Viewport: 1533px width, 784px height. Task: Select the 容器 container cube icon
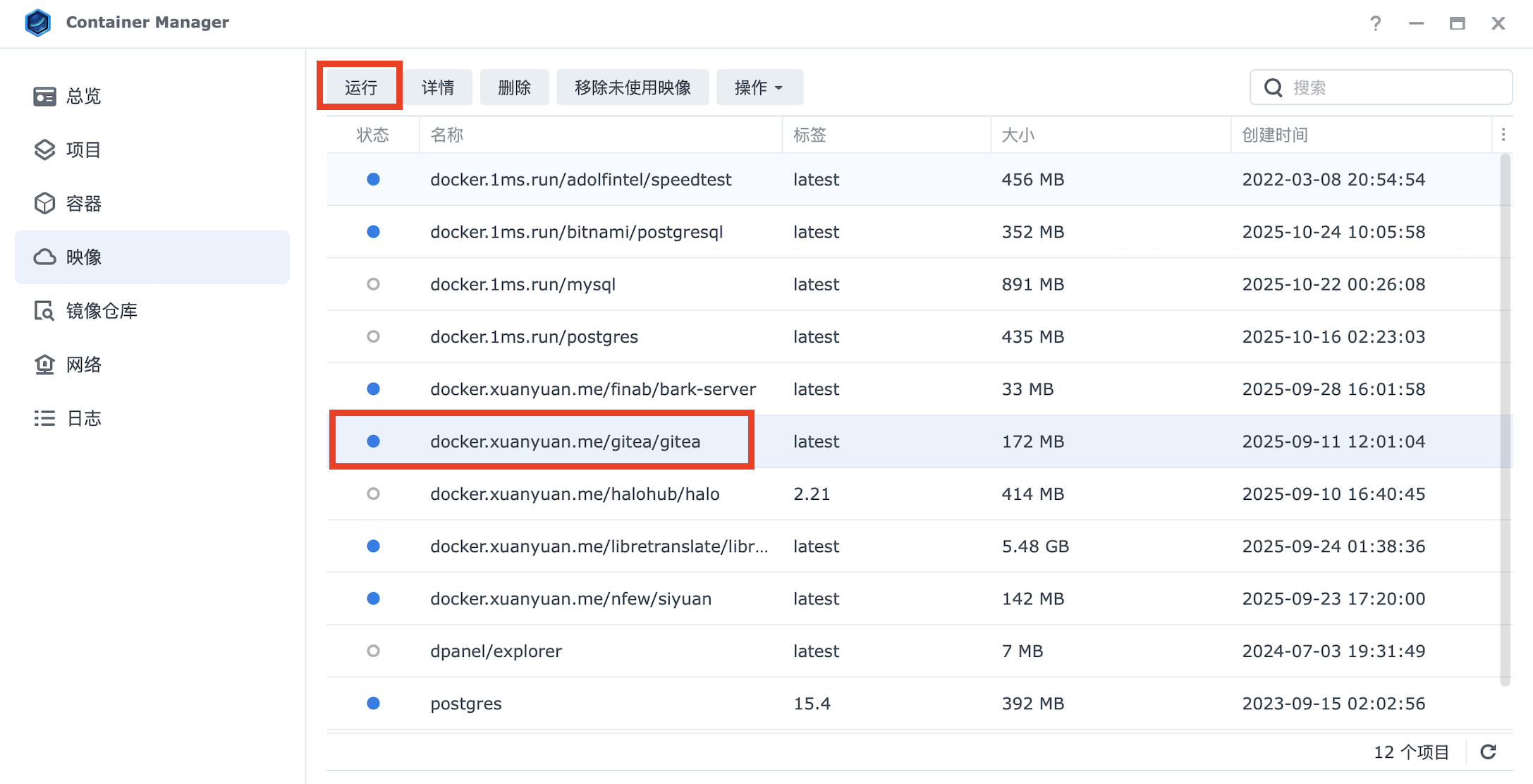coord(44,203)
